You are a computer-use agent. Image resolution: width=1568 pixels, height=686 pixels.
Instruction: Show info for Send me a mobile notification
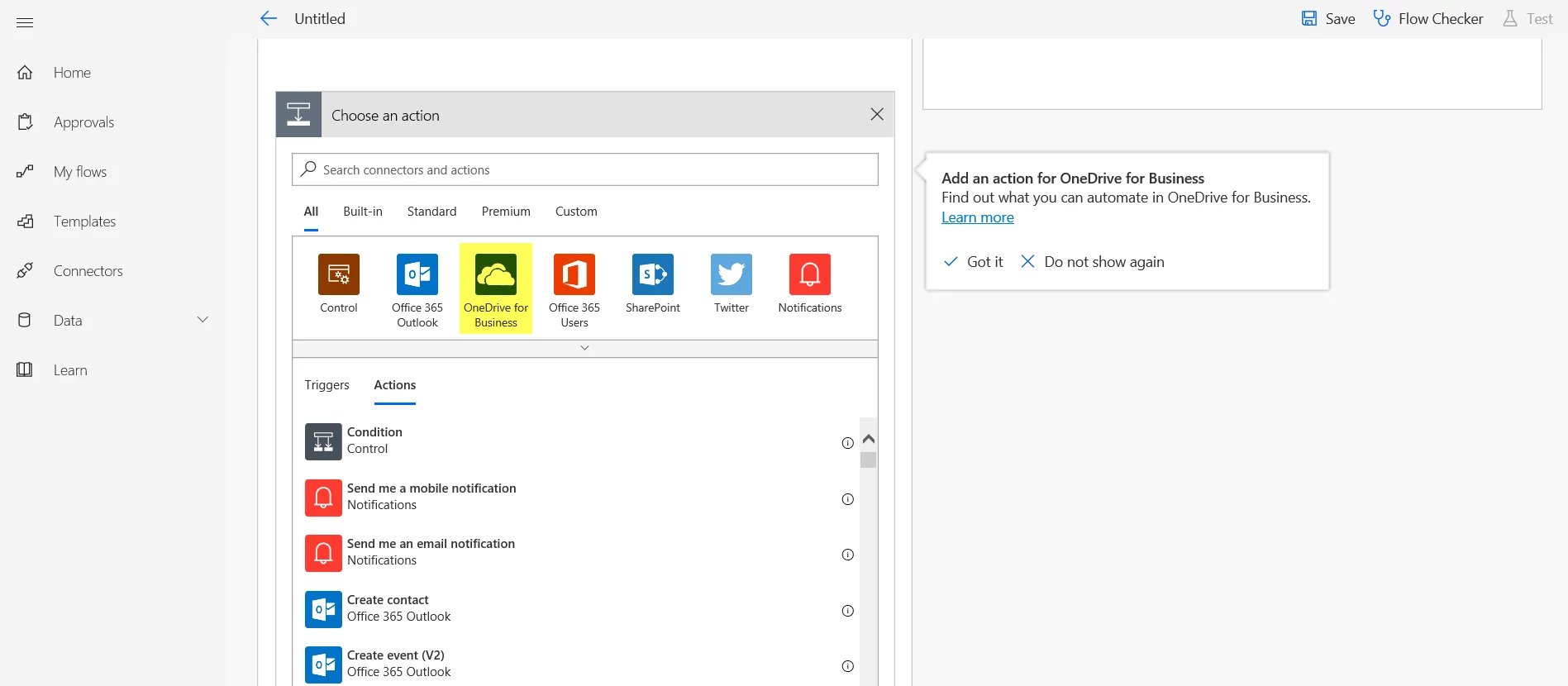click(x=847, y=499)
